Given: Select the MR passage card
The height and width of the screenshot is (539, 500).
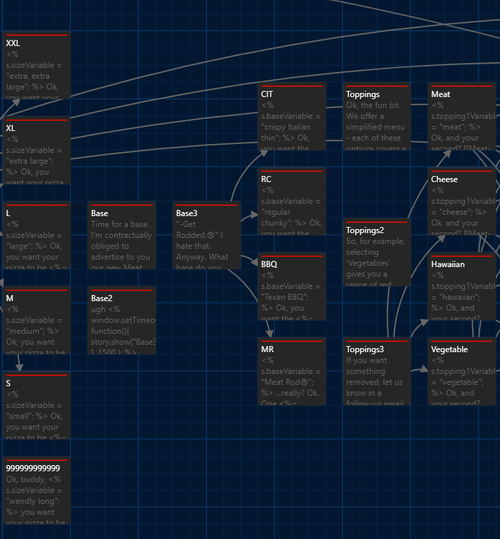Looking at the screenshot, I should point(292,371).
